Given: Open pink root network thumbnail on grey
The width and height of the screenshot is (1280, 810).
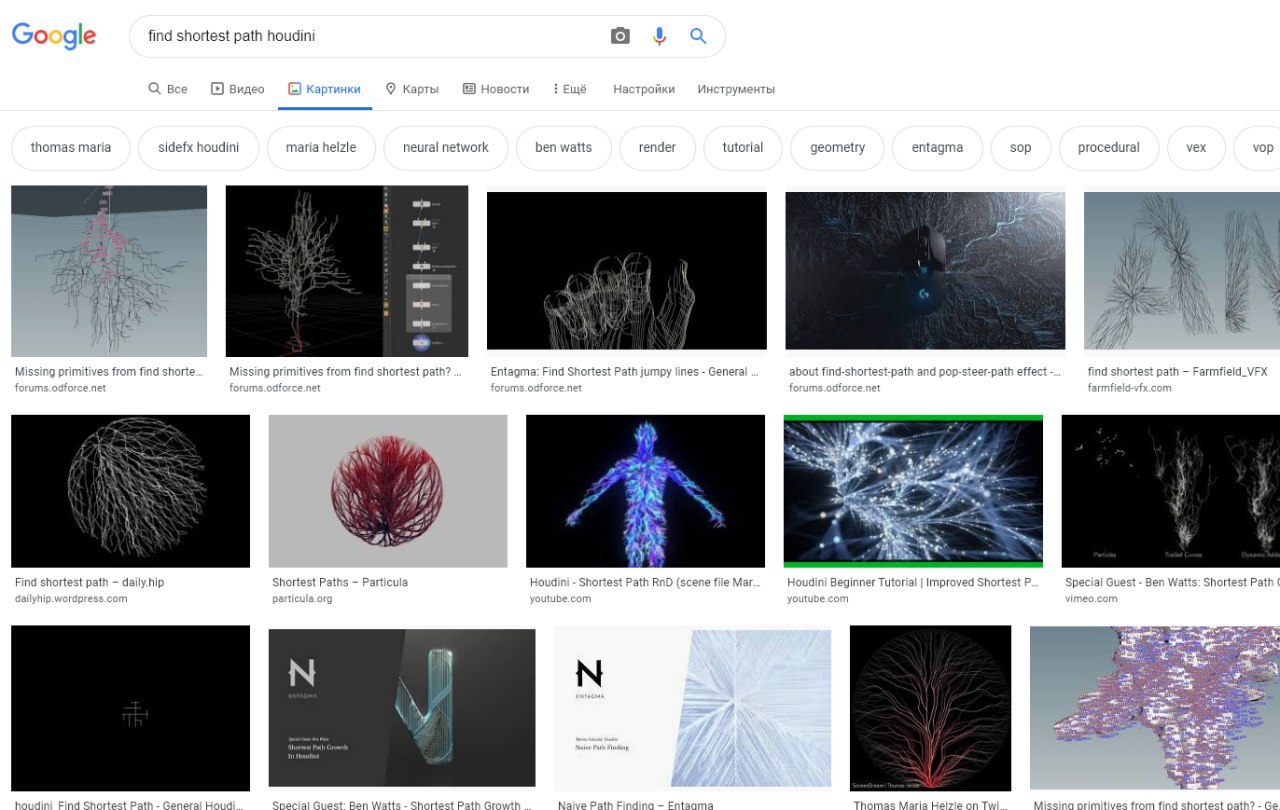Looking at the screenshot, I should click(109, 271).
